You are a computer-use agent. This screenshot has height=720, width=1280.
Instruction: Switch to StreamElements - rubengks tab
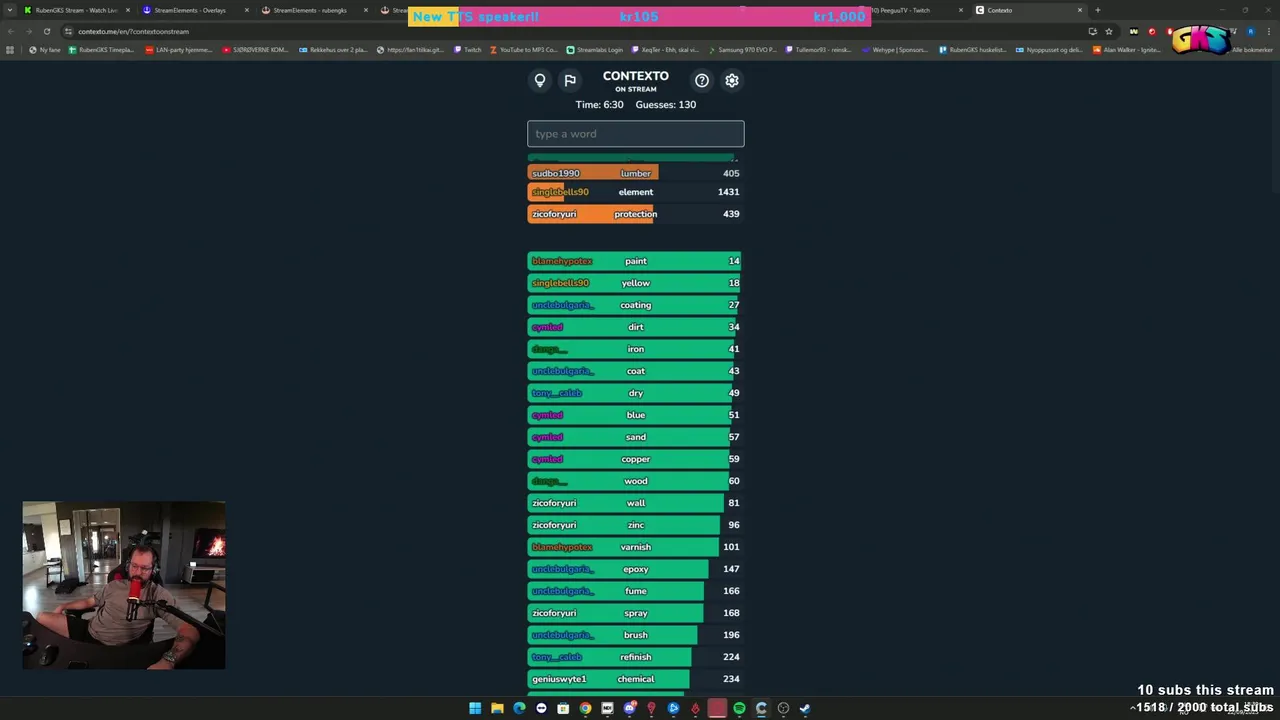[314, 10]
